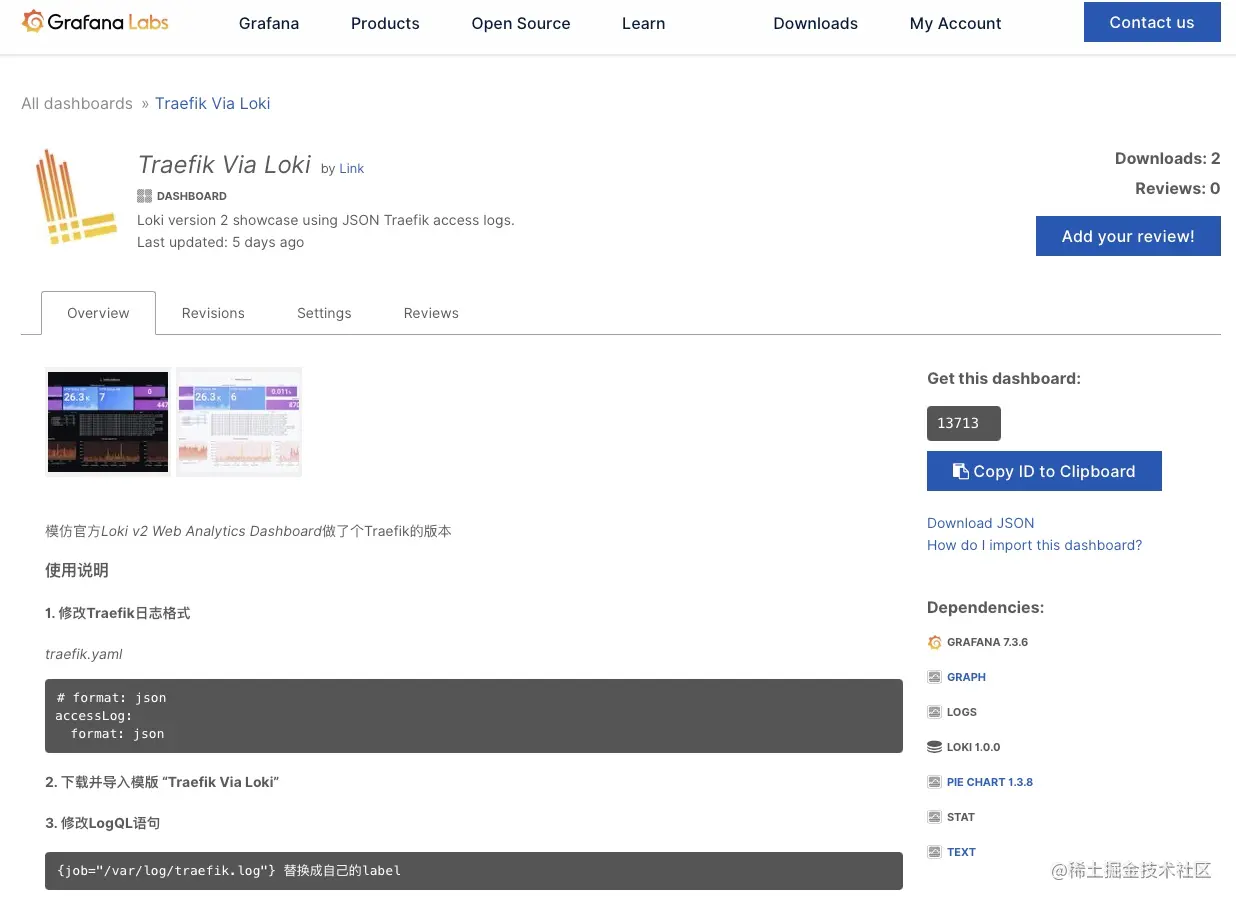The height and width of the screenshot is (905, 1236).
Task: Click the STAT dependency text
Action: pos(961,817)
